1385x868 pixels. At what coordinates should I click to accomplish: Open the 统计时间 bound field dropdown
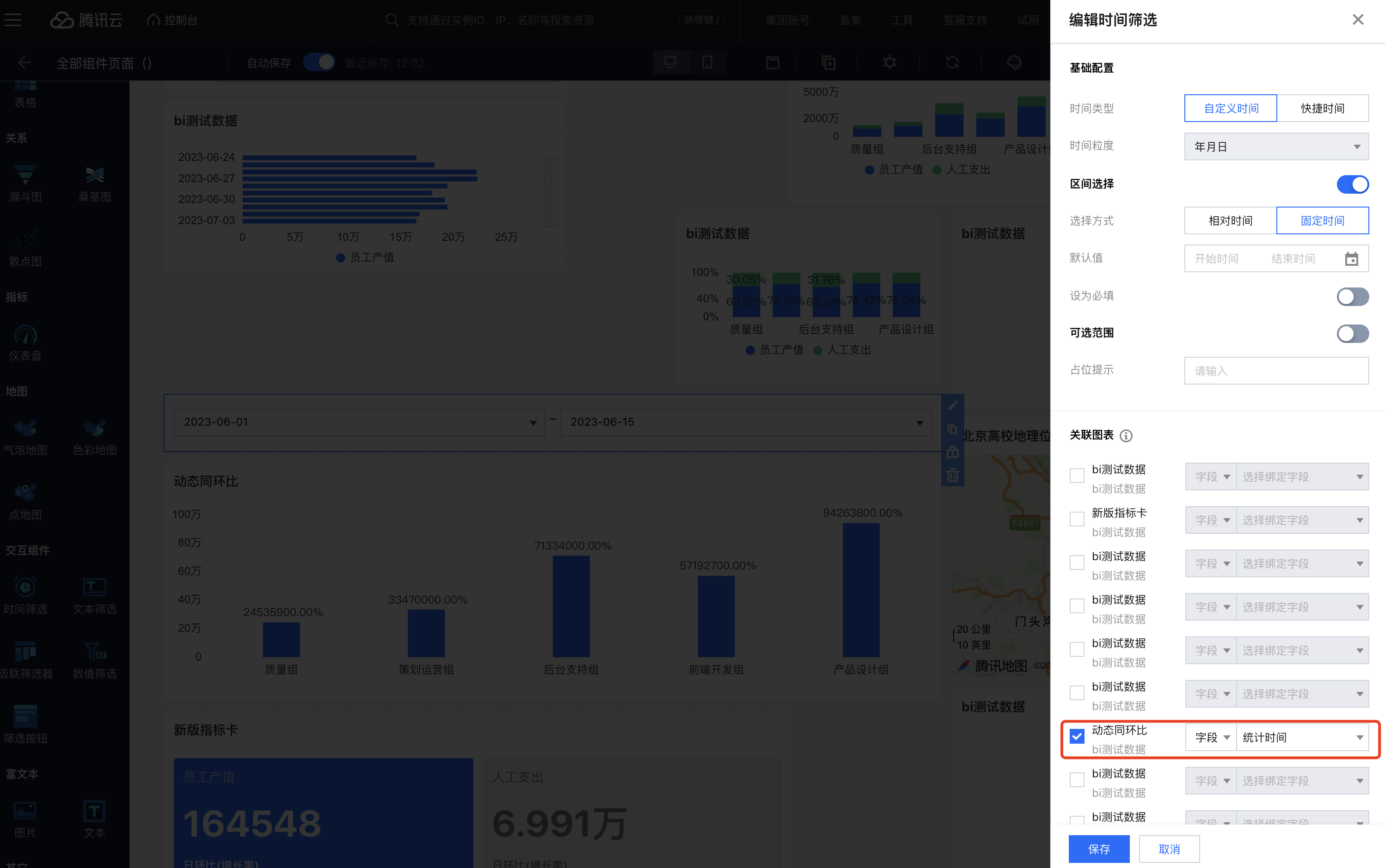tap(1302, 738)
